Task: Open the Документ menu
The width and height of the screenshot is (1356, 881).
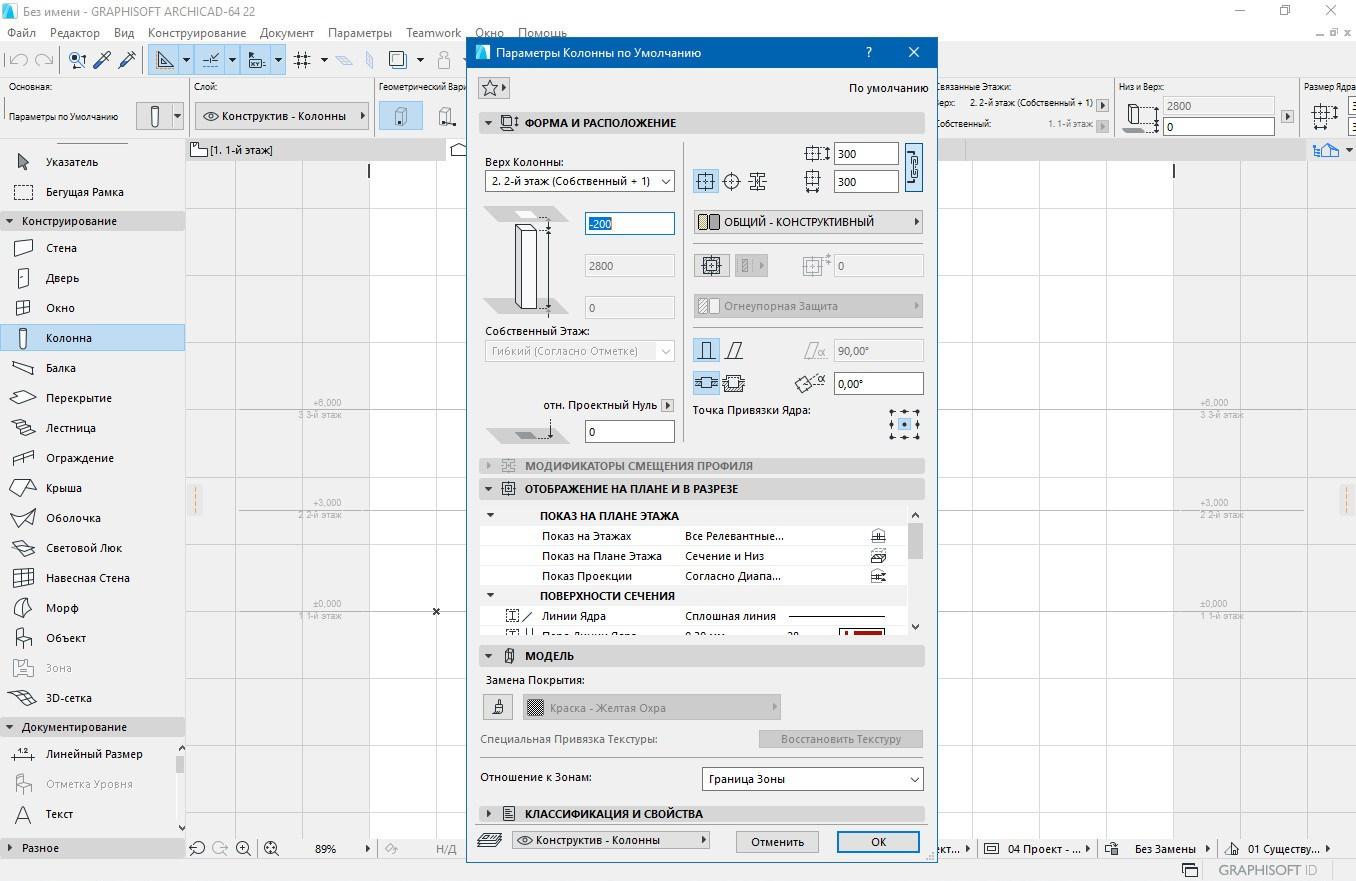Action: (287, 33)
